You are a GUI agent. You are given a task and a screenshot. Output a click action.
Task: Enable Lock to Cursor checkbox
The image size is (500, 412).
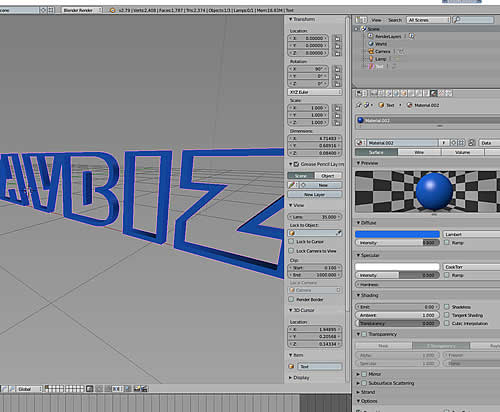point(291,241)
